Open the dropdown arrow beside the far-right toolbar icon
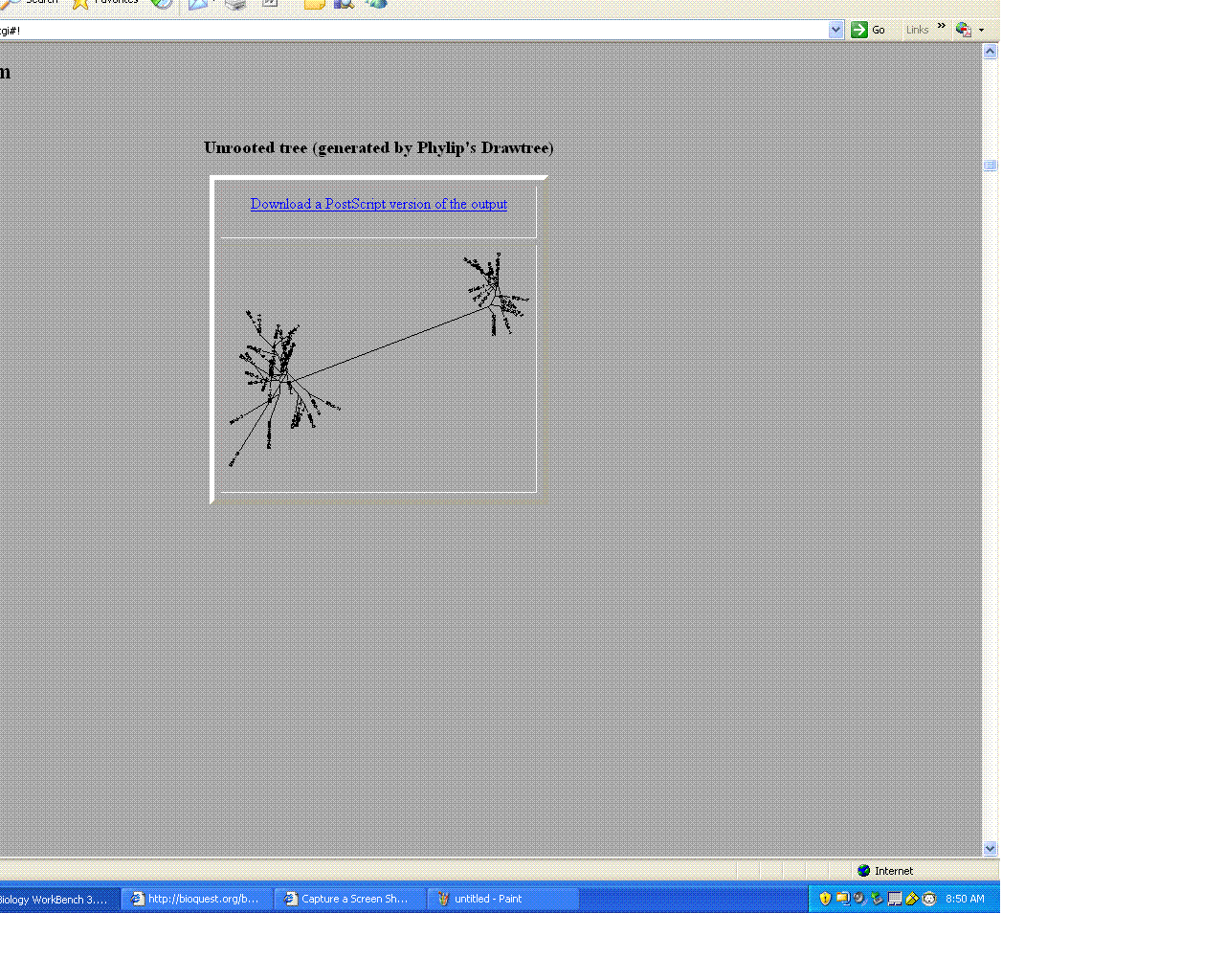 tap(981, 31)
